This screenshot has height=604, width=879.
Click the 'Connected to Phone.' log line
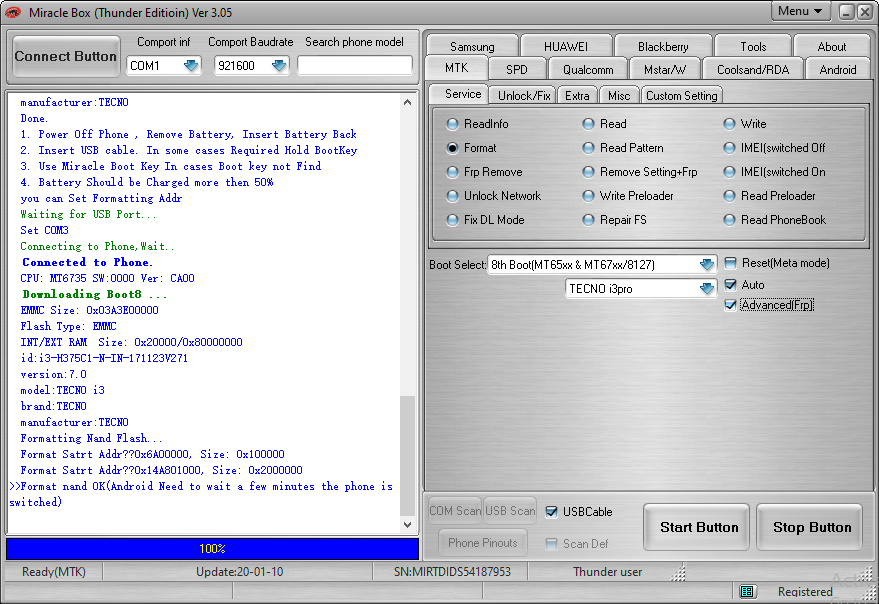(x=87, y=262)
